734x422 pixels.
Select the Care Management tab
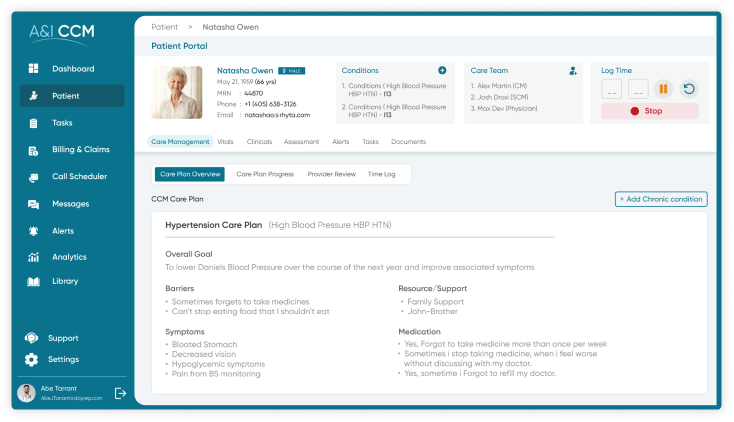click(180, 141)
